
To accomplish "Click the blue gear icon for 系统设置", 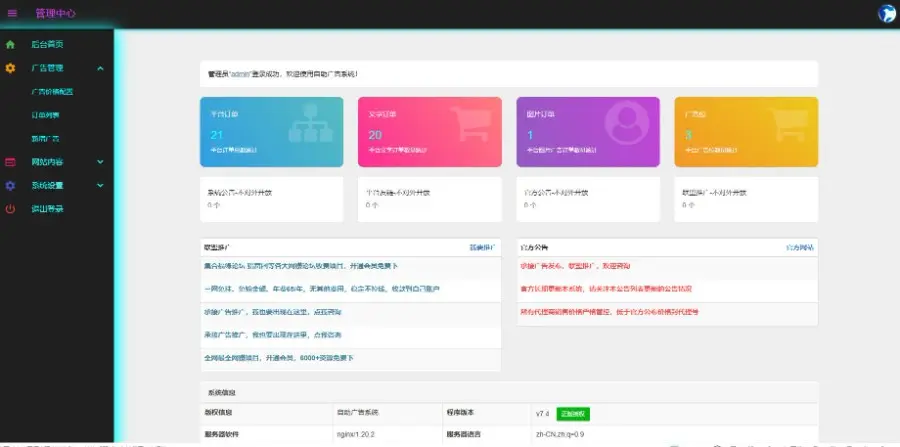I will [10, 186].
